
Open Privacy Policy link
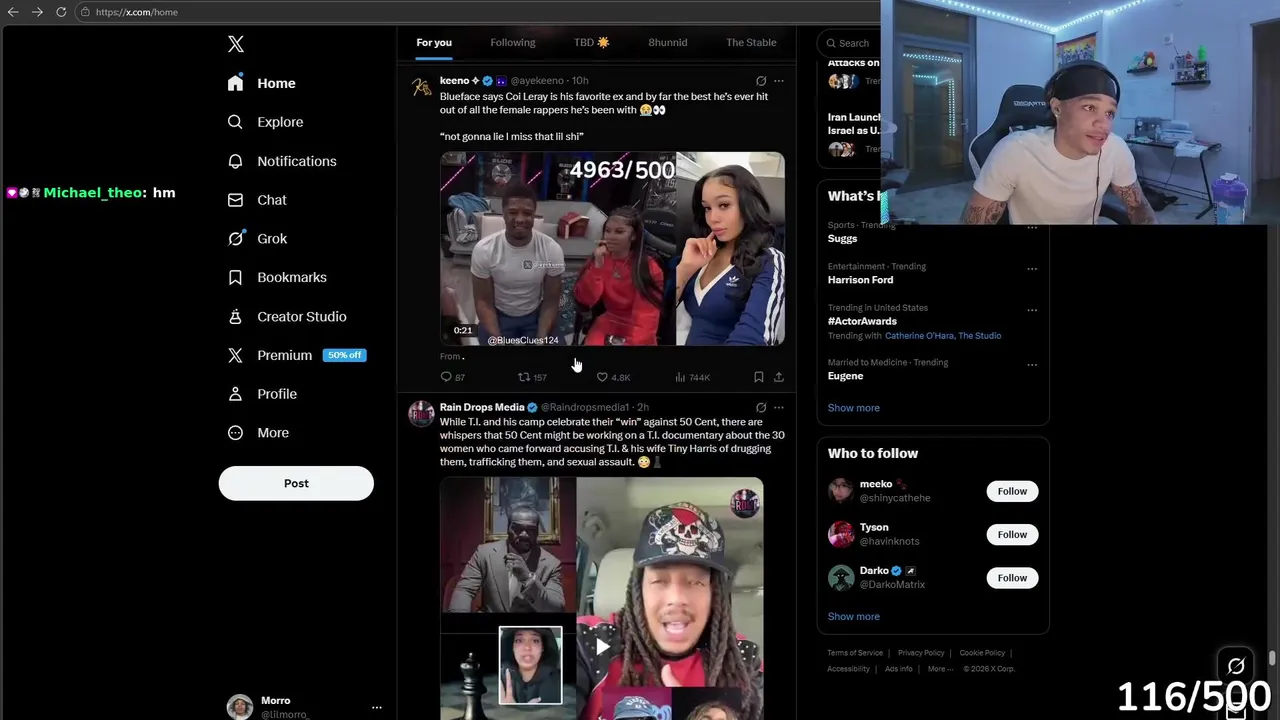coord(921,653)
